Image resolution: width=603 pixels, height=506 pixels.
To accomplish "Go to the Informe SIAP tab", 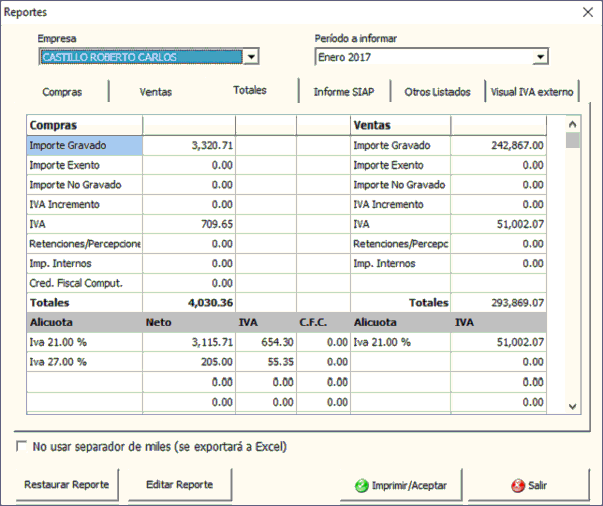I will tap(345, 92).
